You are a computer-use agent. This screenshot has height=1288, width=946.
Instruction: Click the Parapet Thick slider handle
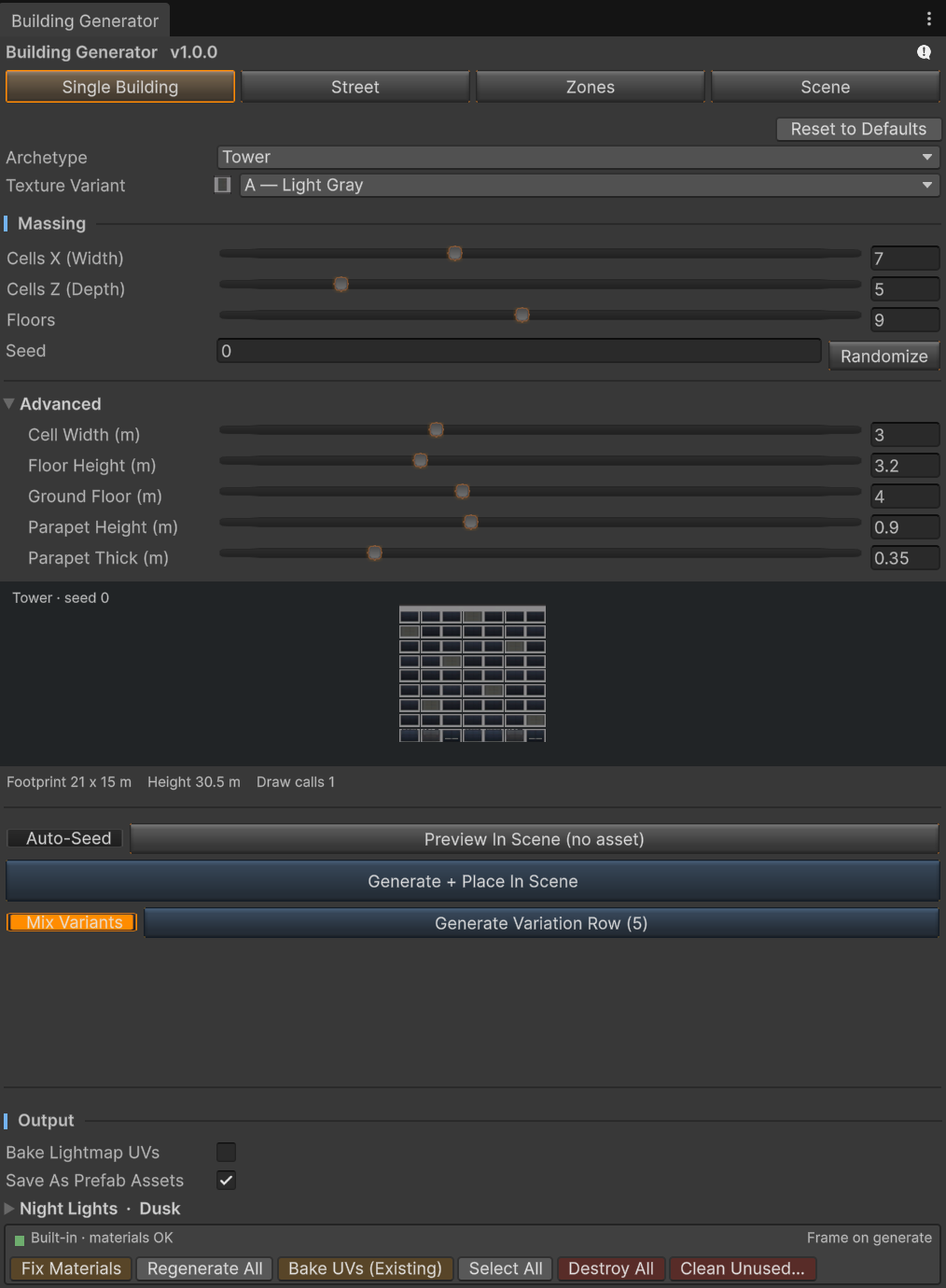coord(374,553)
